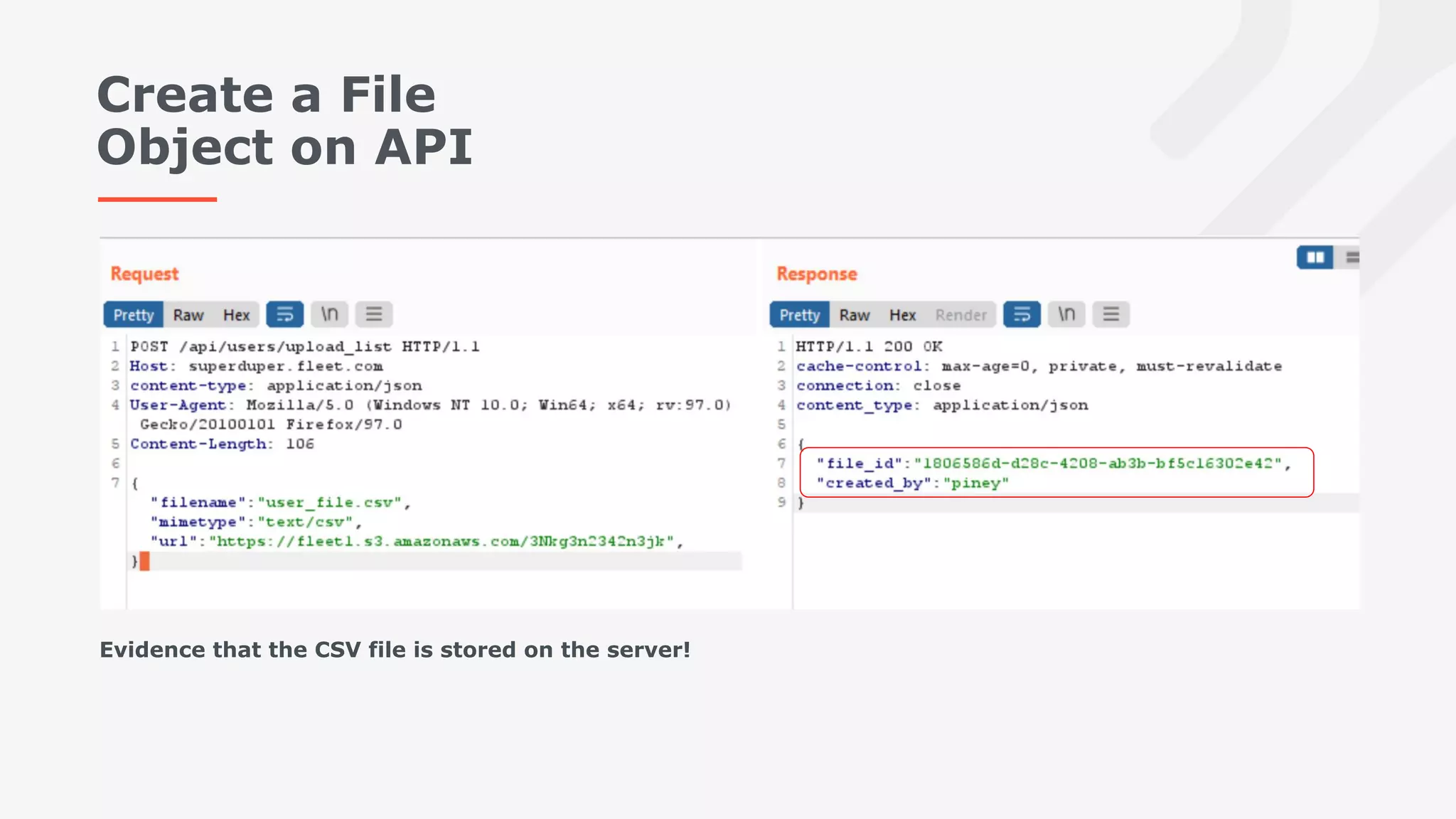Click the "url" amazonaws.com value line

click(417, 542)
